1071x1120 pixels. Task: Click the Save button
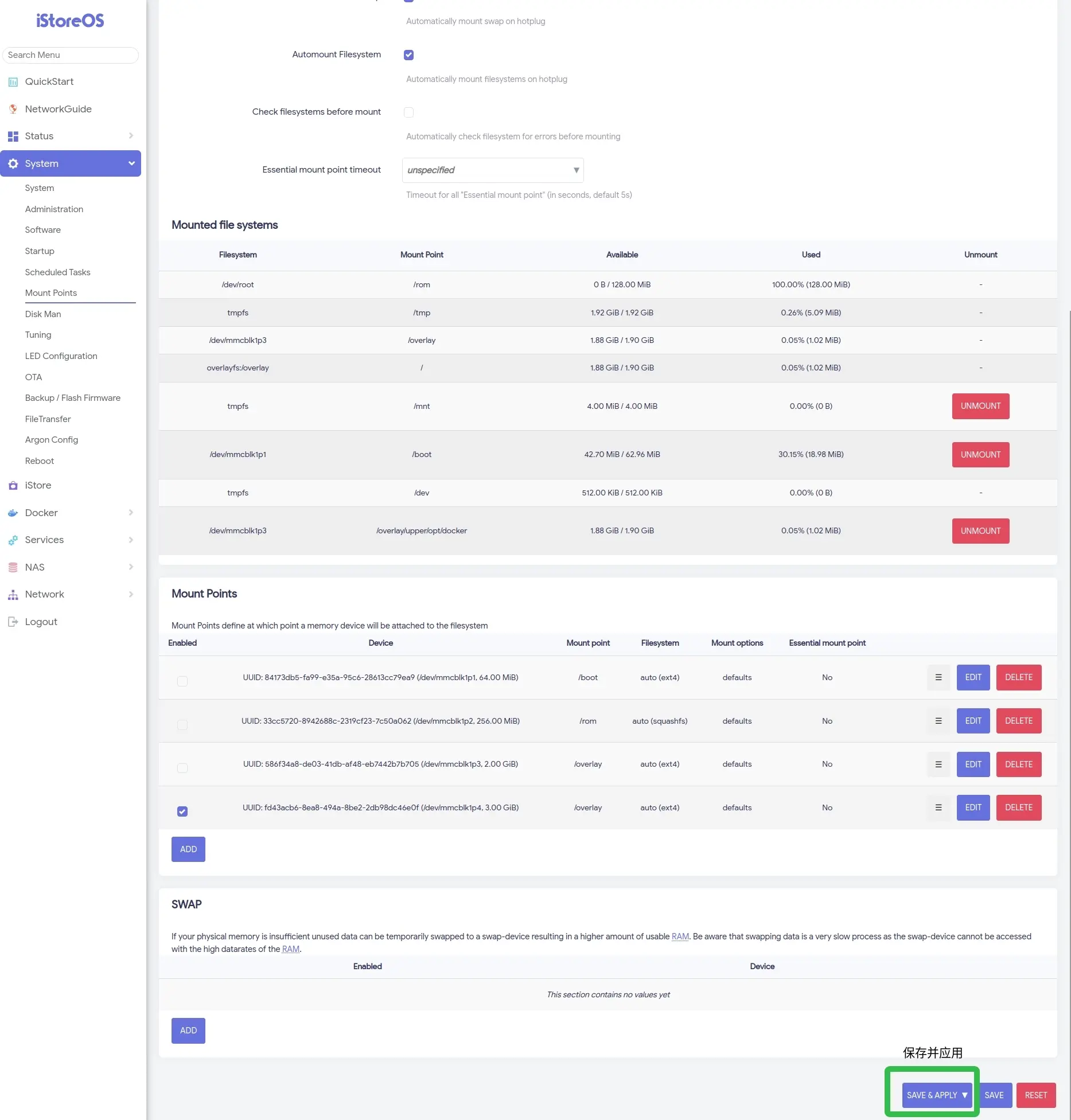[994, 1095]
